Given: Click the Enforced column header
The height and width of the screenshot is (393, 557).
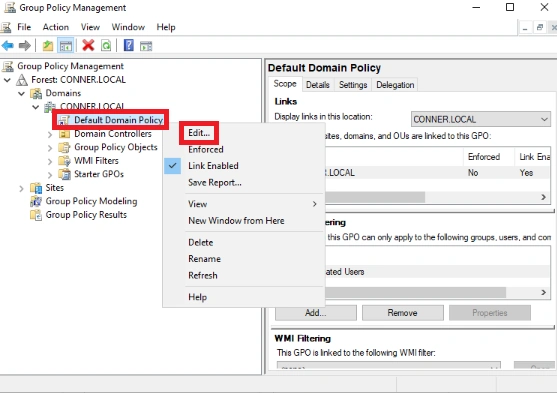Looking at the screenshot, I should tap(488, 157).
